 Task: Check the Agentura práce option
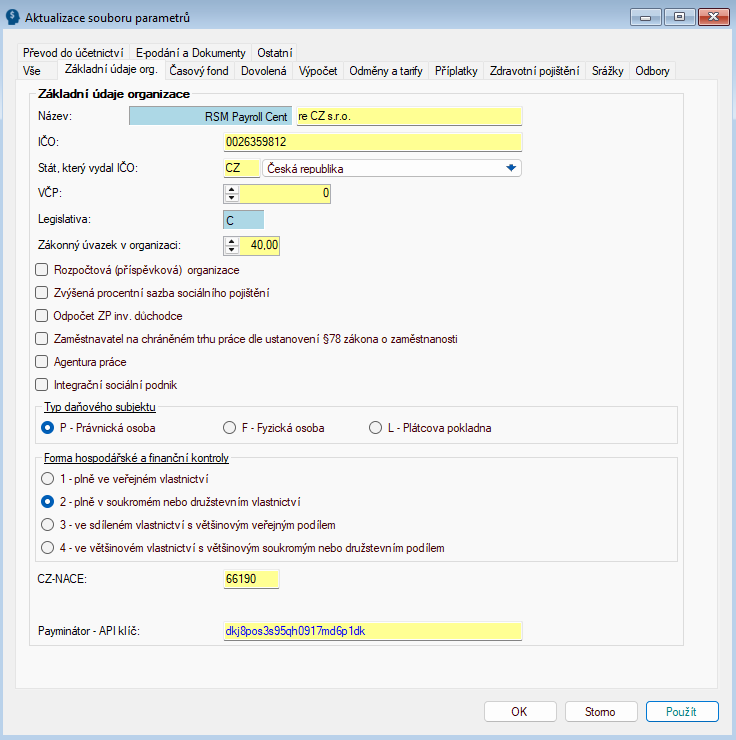click(x=41, y=361)
